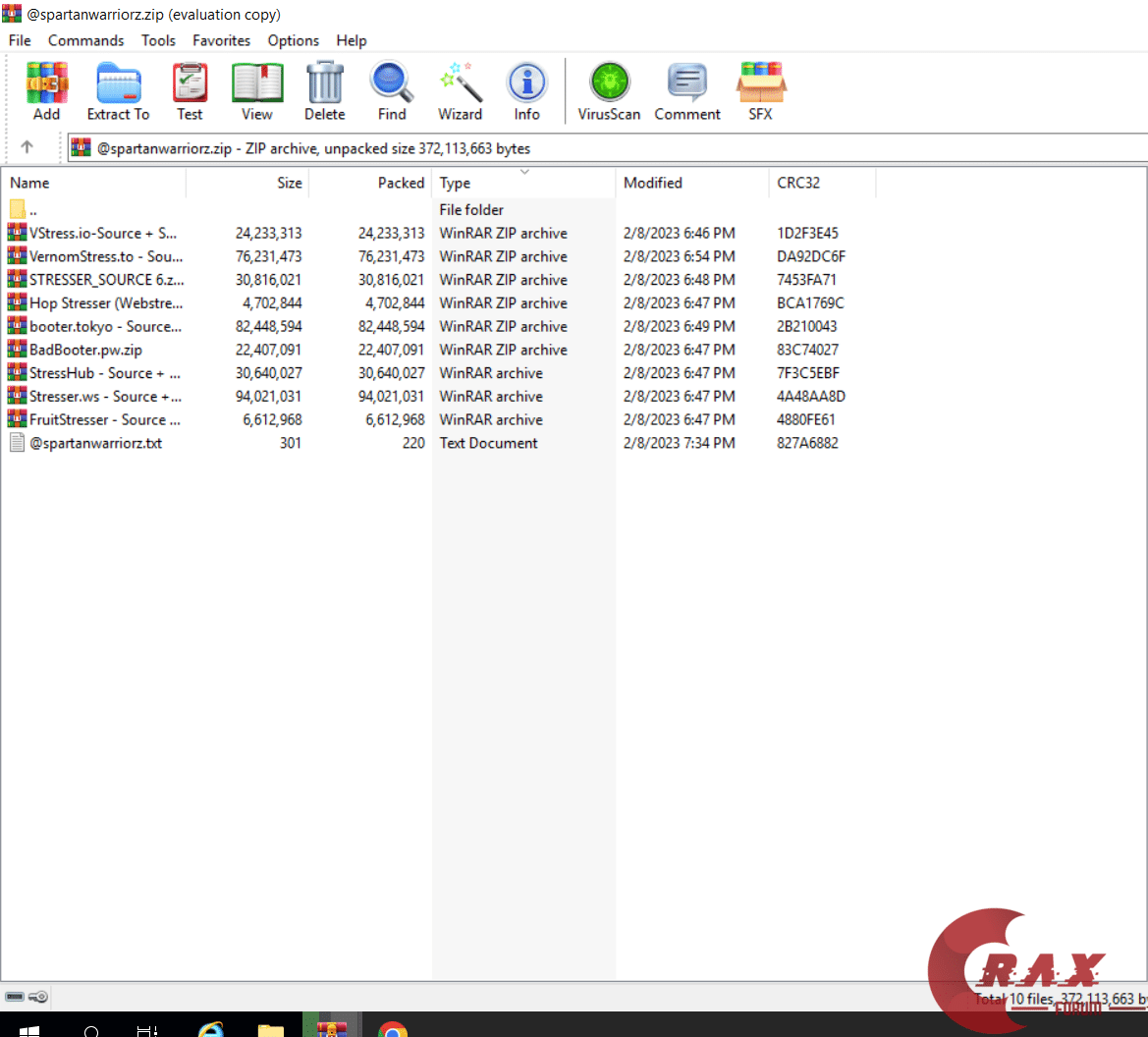
Task: Select FruitStresser - Source ... file
Action: tap(105, 420)
